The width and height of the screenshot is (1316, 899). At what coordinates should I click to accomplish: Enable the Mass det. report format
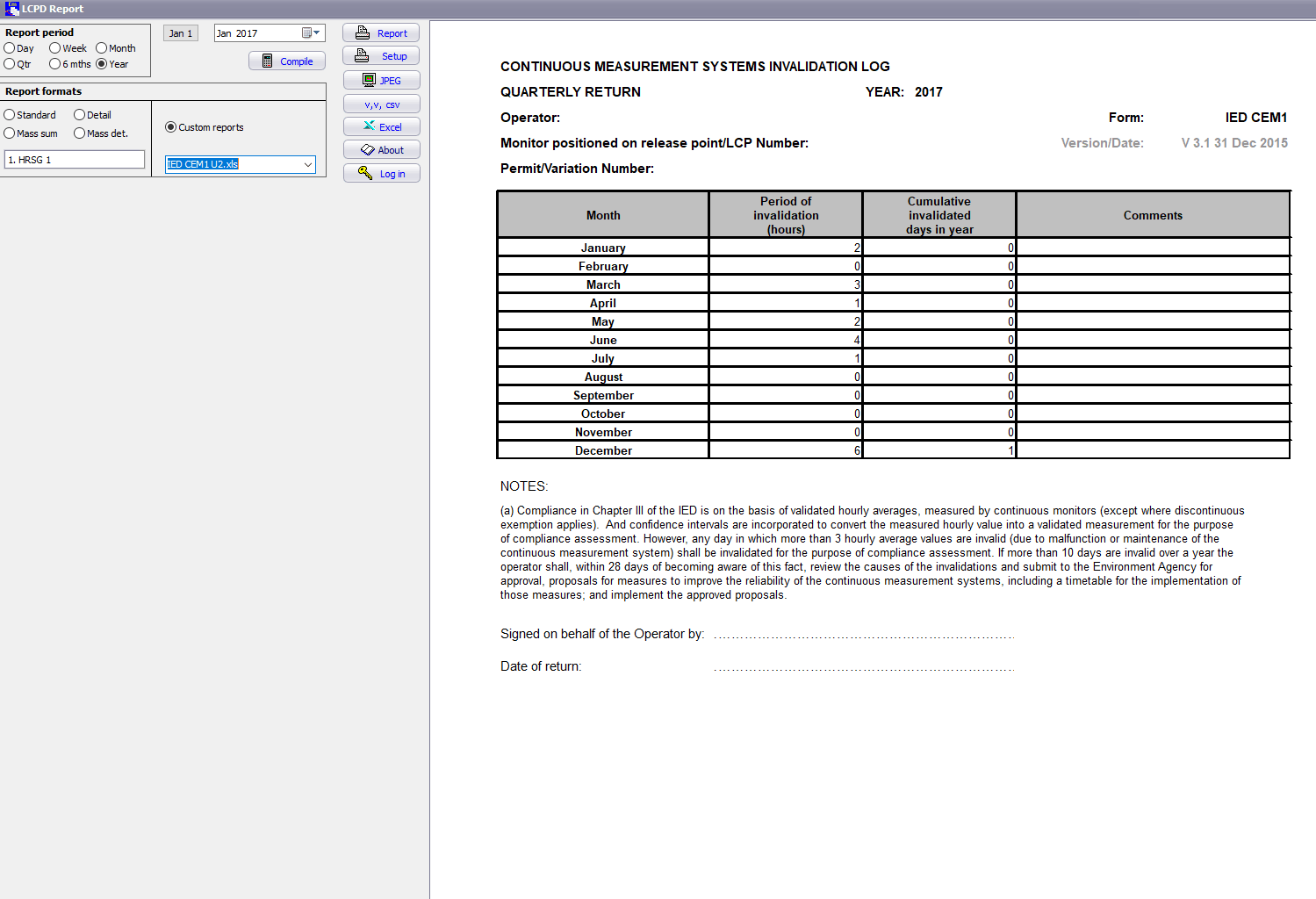(x=80, y=133)
